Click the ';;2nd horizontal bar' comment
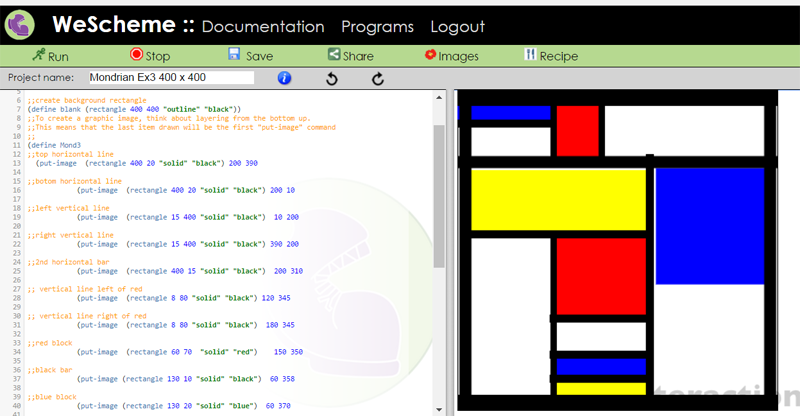800x416 pixels. [68, 262]
